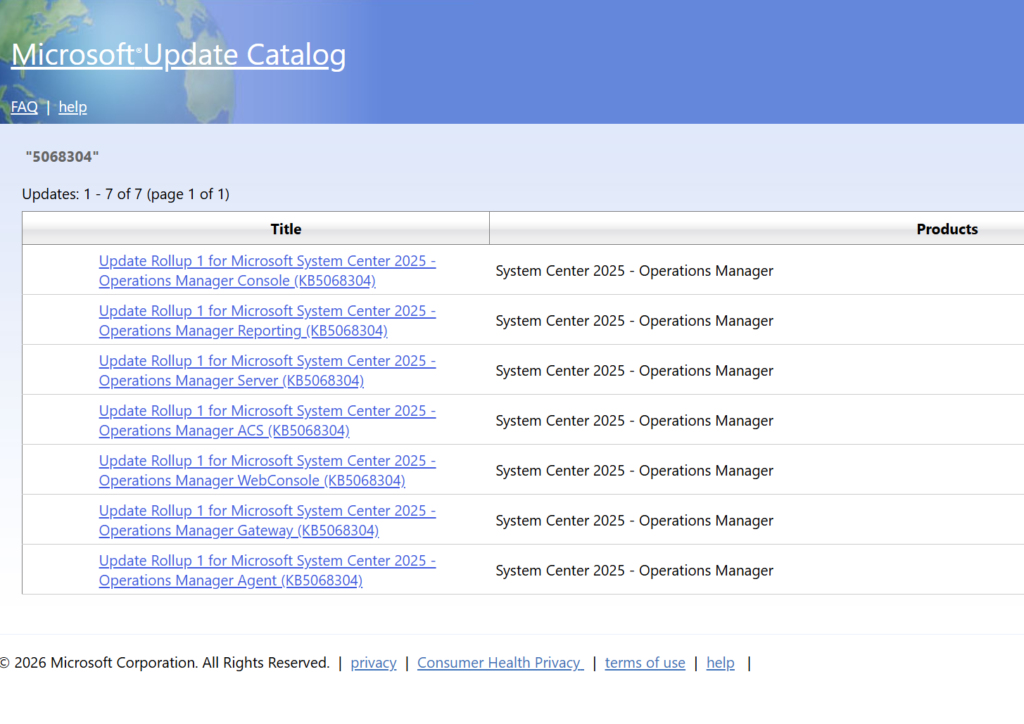Screen dimensions: 1024x724
Task: Click the Products cell in the ACS row
Action: pyautogui.click(x=634, y=420)
